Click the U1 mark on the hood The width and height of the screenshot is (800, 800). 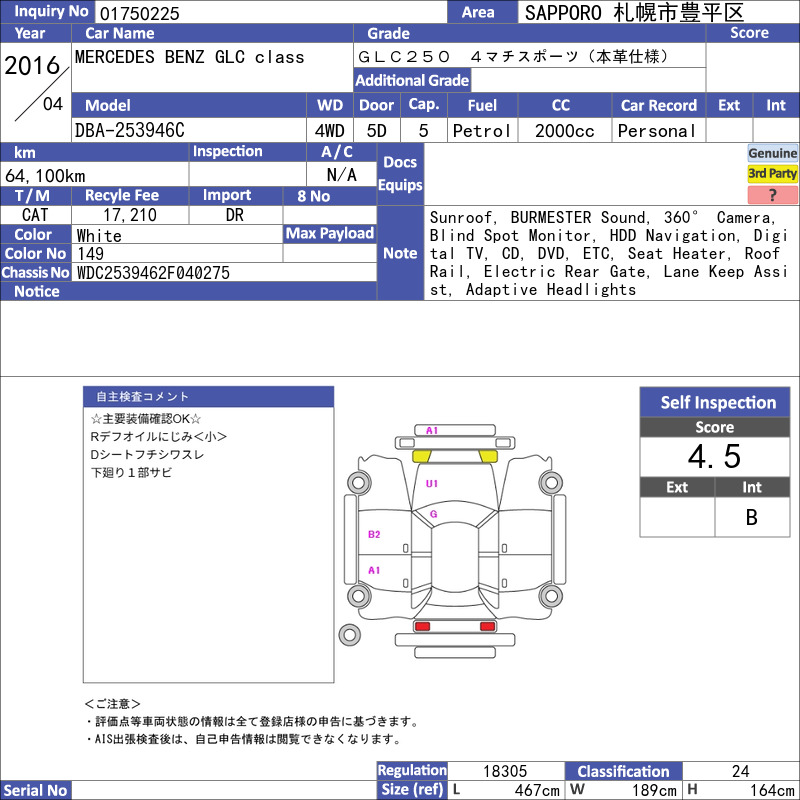click(432, 484)
